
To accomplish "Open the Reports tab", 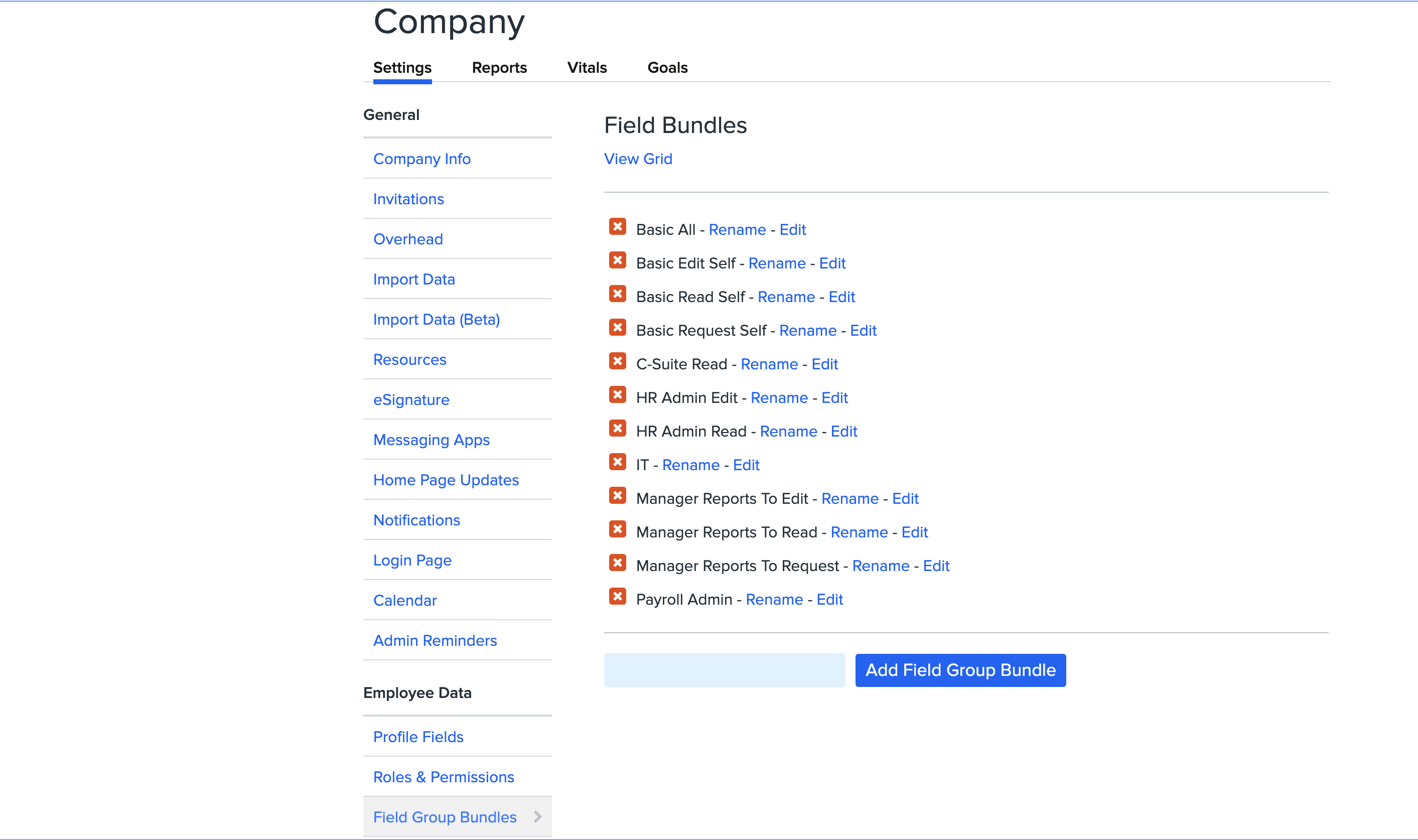I will click(x=499, y=68).
